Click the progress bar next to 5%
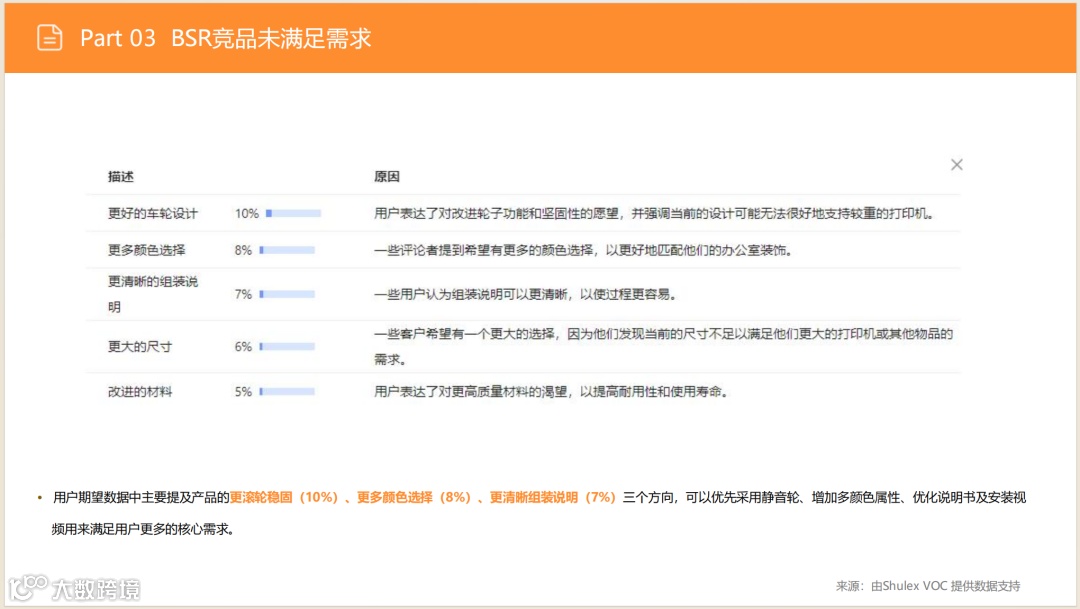This screenshot has height=609, width=1080. coord(287,391)
